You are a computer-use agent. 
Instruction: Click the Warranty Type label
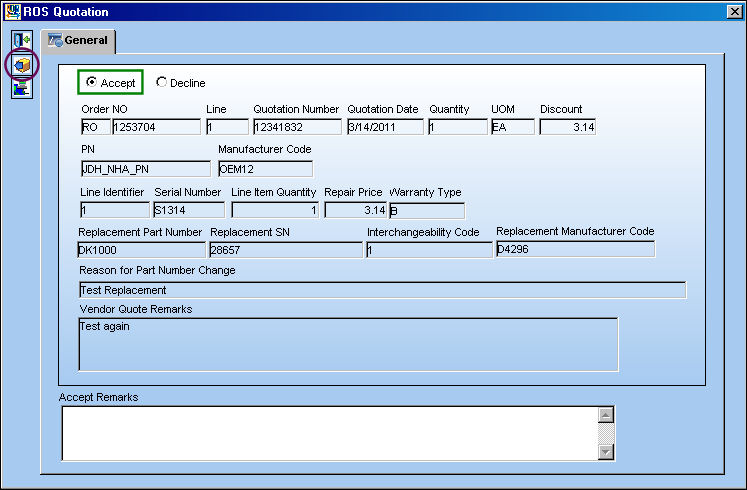pyautogui.click(x=425, y=192)
